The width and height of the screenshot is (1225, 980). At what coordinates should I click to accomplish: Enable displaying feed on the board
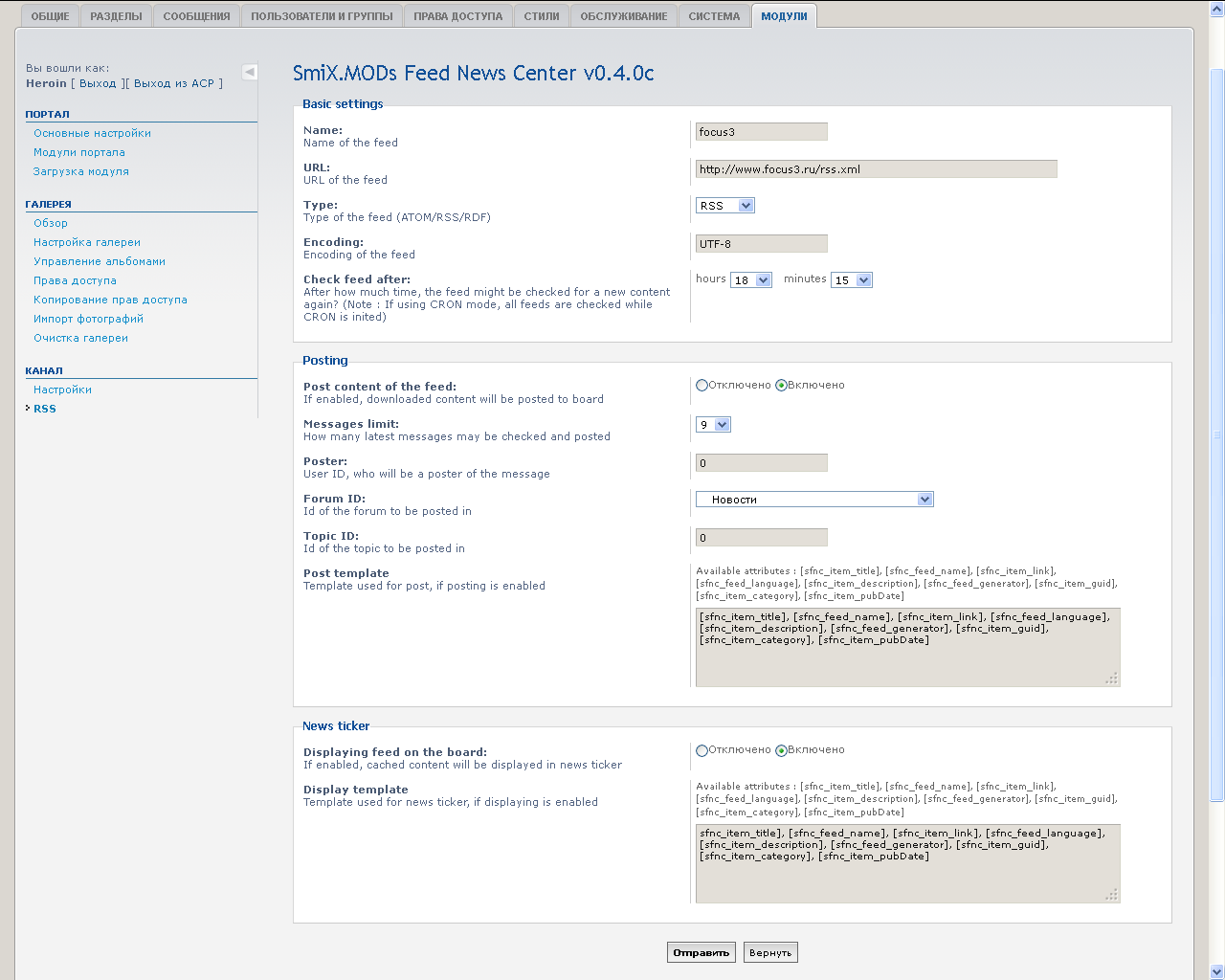coord(782,750)
